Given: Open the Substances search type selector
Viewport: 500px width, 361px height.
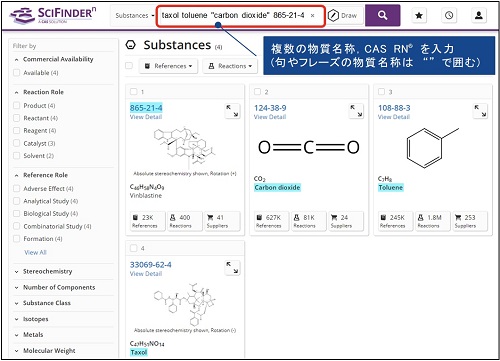Looking at the screenshot, I should 134,16.
